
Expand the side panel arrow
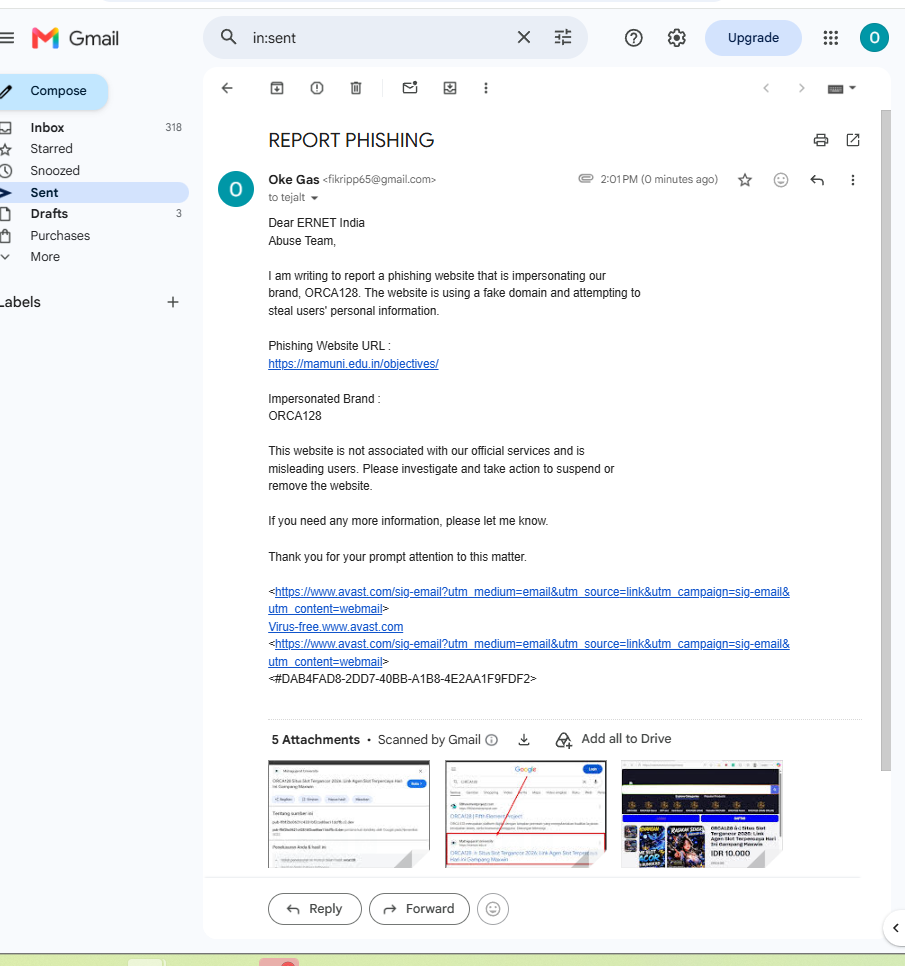point(896,928)
